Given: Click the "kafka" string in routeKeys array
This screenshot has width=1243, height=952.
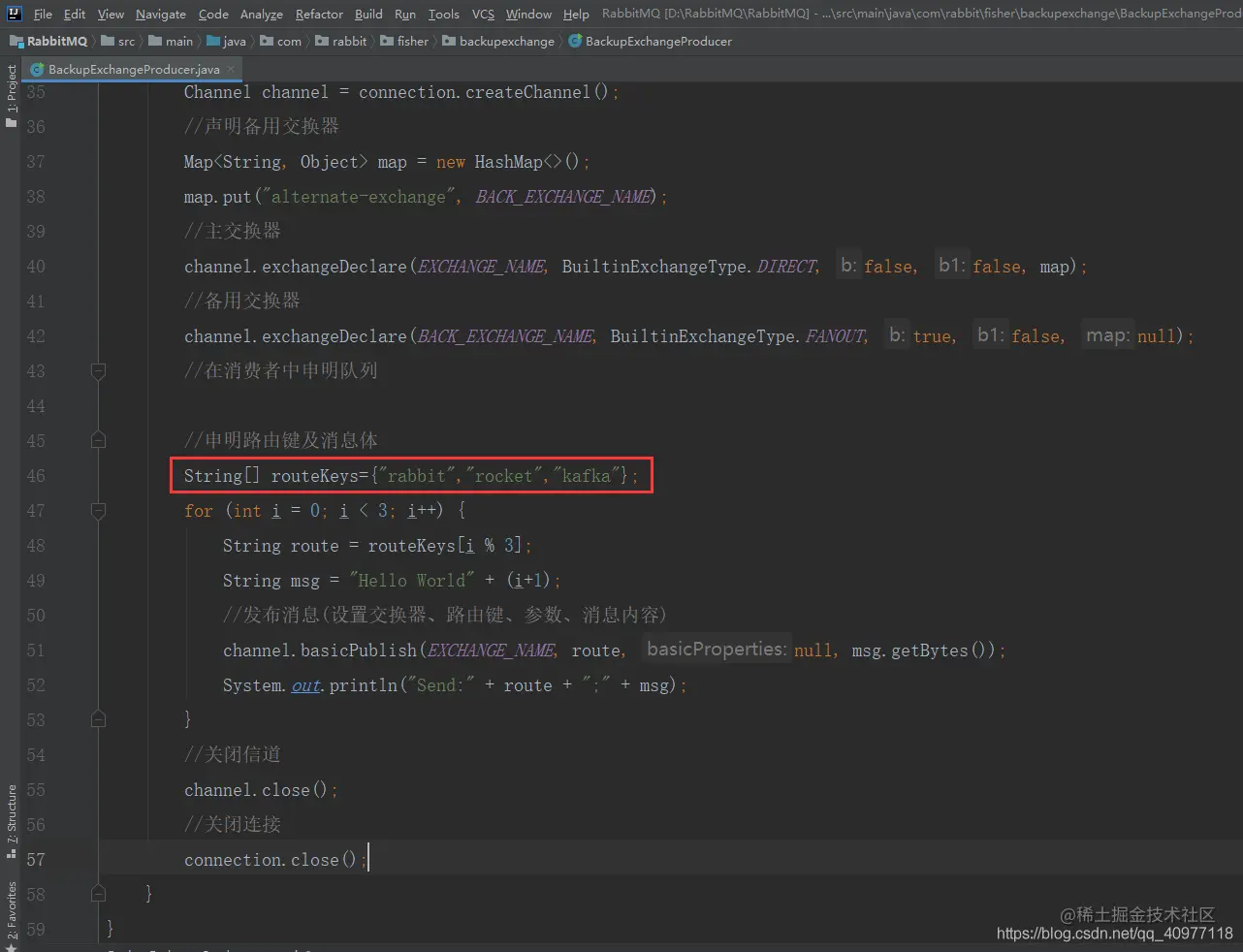Looking at the screenshot, I should pos(587,476).
